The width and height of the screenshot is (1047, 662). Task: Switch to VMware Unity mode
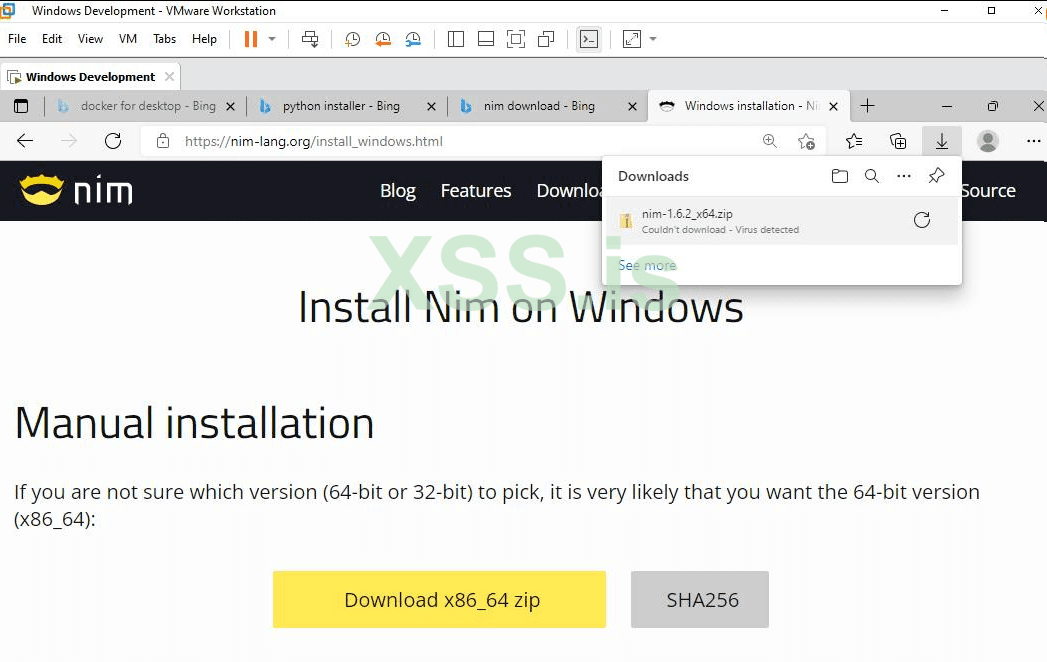tap(546, 39)
